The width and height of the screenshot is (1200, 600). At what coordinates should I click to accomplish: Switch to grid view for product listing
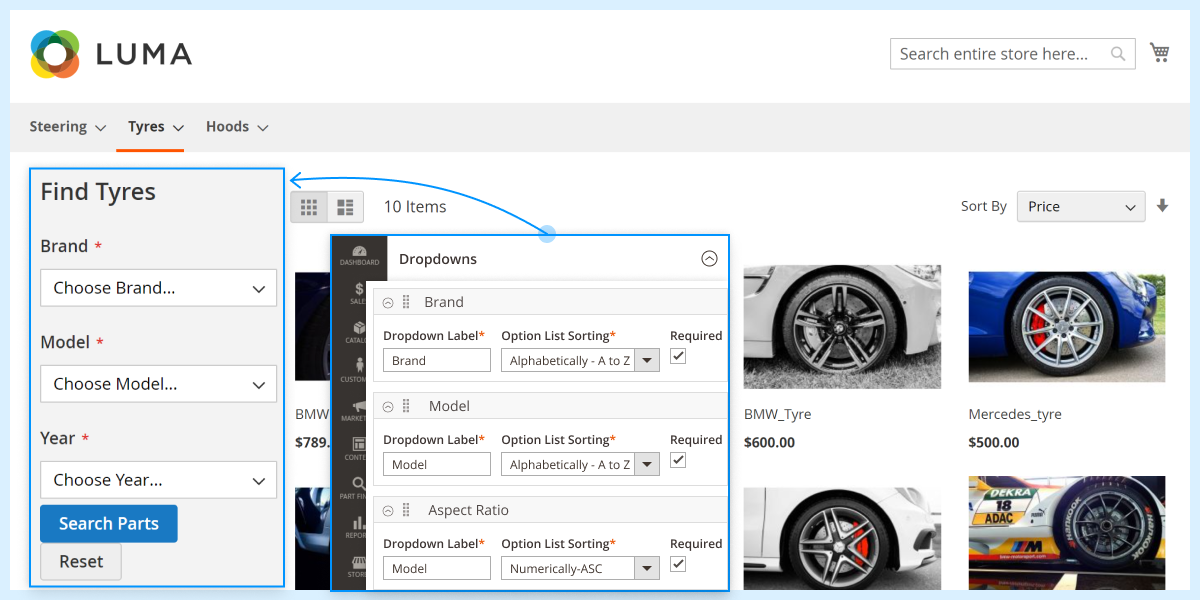tap(309, 206)
